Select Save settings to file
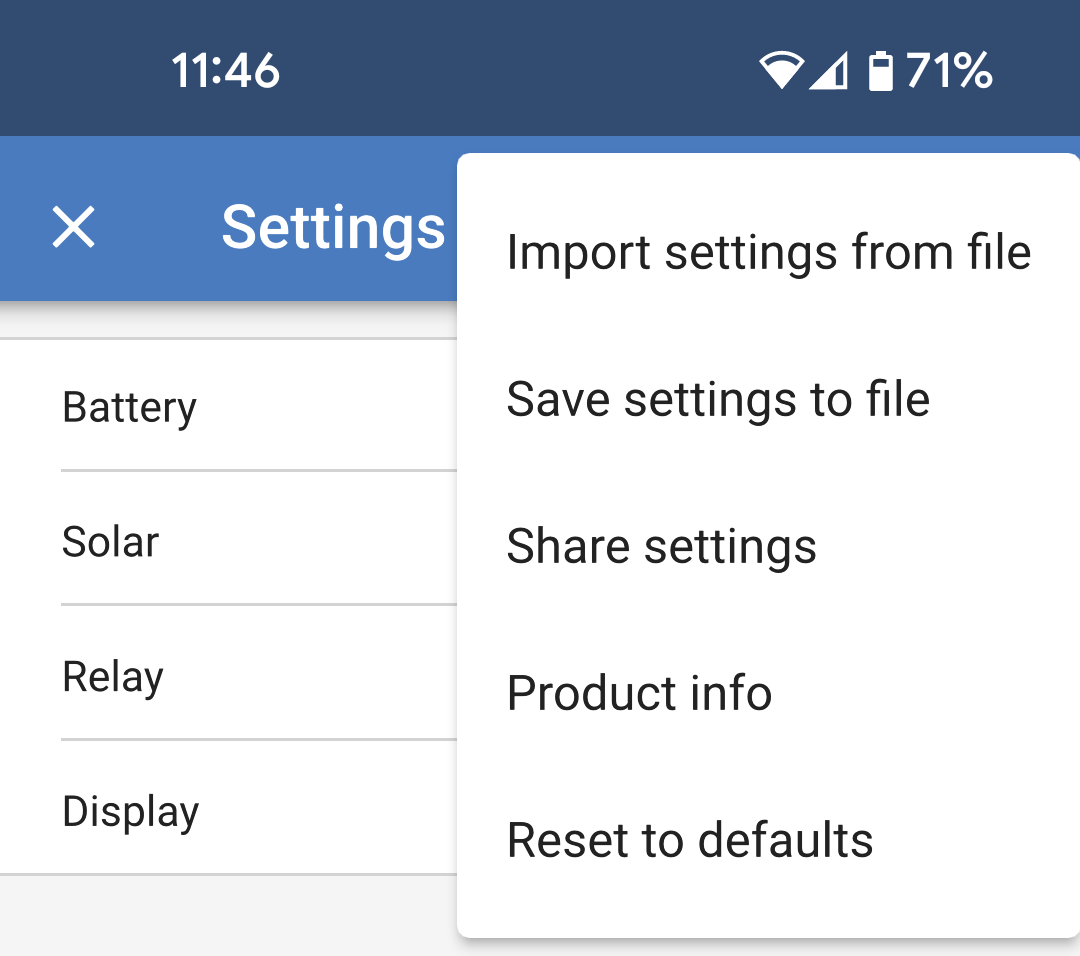 [x=718, y=399]
